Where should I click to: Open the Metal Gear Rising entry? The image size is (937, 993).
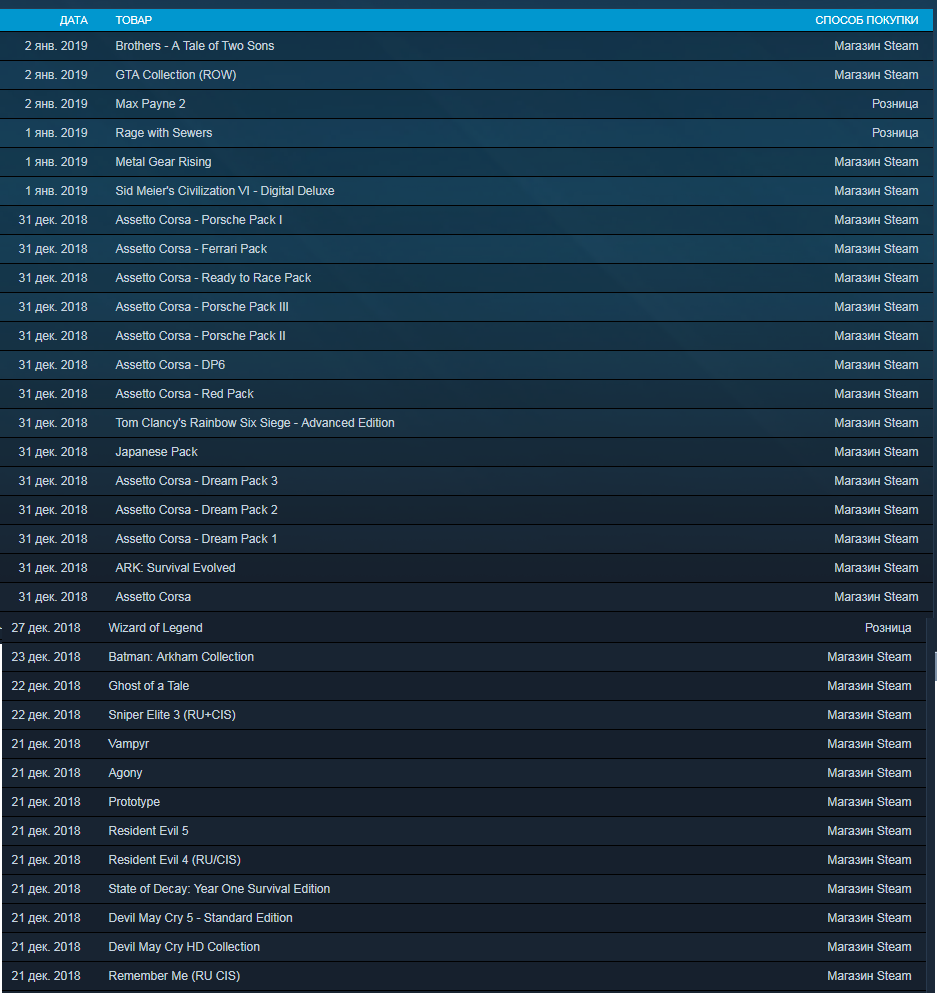163,162
